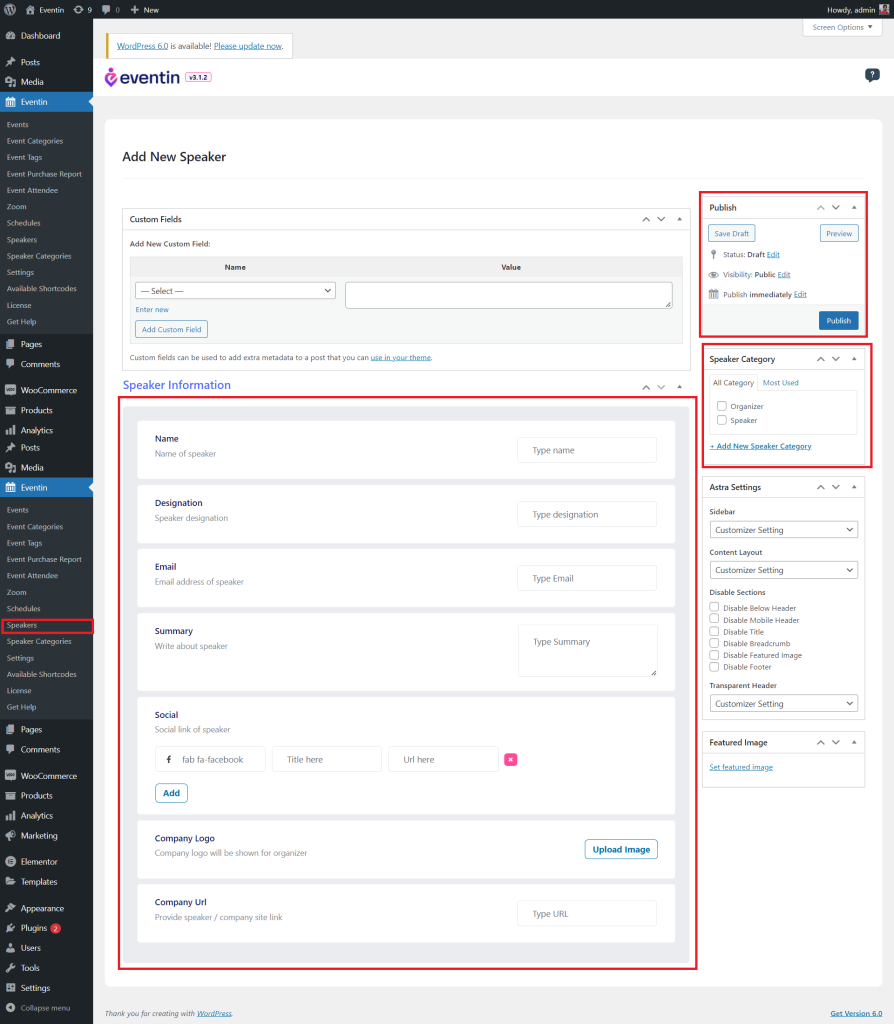Open the comments bubble in admin bar
The height and width of the screenshot is (1024, 894).
coord(110,10)
